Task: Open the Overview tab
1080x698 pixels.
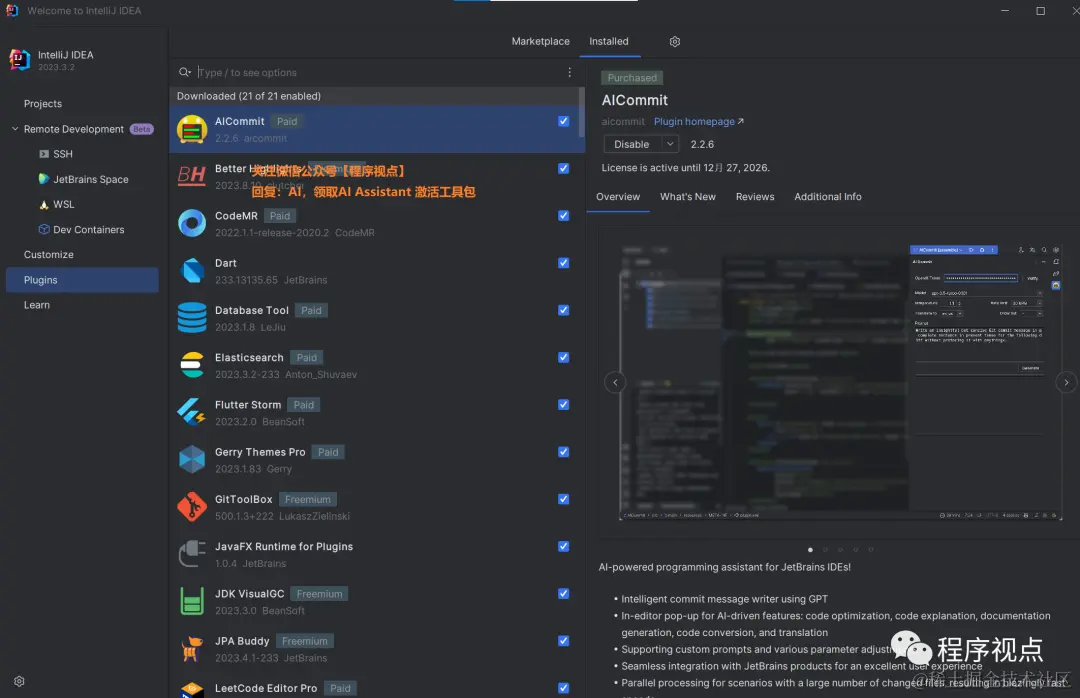Action: coord(618,197)
